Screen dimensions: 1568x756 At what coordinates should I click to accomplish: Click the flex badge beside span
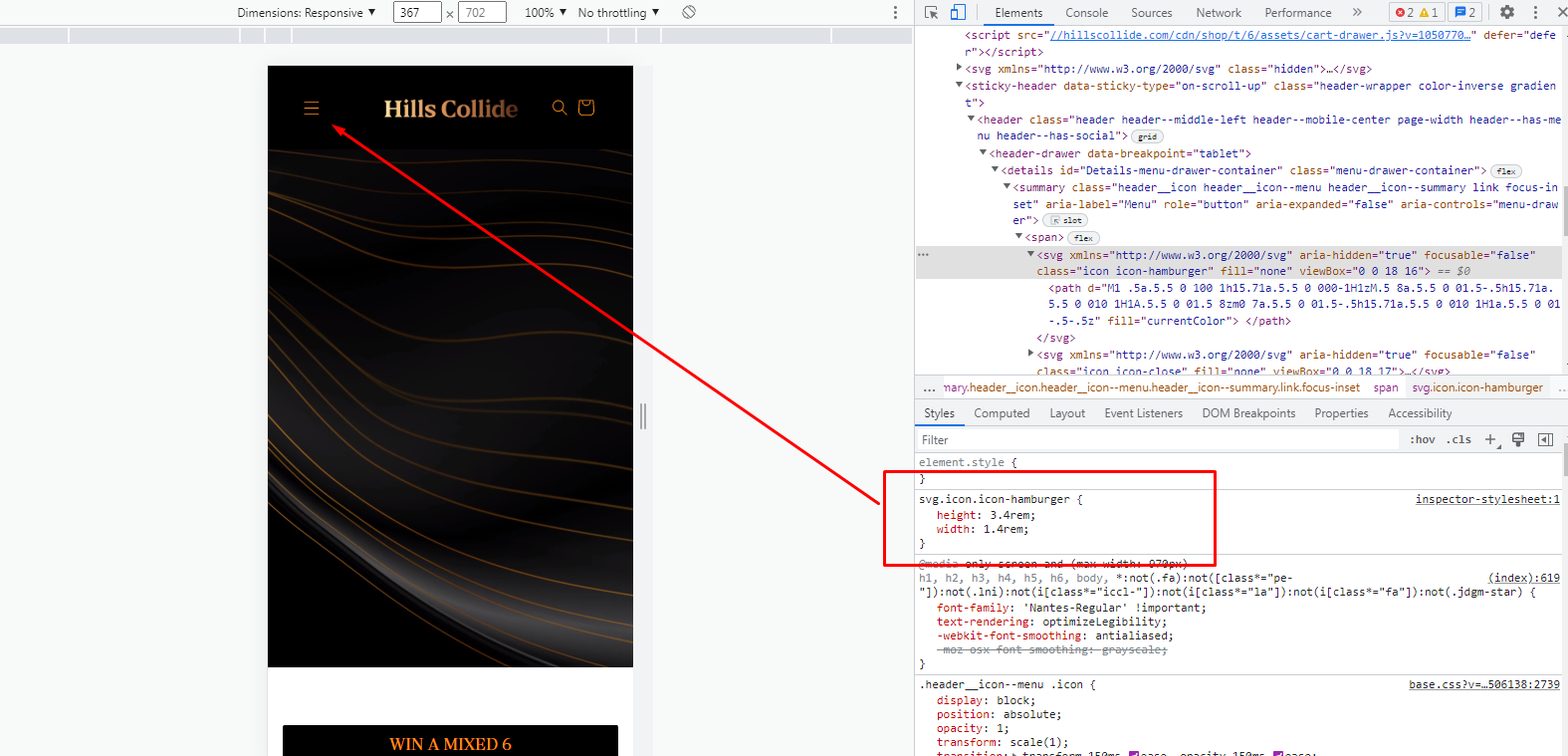tap(1083, 238)
